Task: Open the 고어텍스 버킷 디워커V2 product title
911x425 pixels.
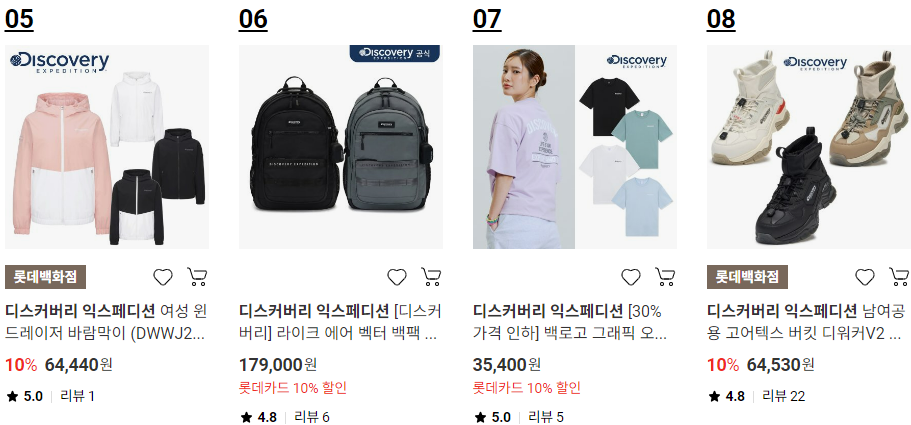Action: 809,323
